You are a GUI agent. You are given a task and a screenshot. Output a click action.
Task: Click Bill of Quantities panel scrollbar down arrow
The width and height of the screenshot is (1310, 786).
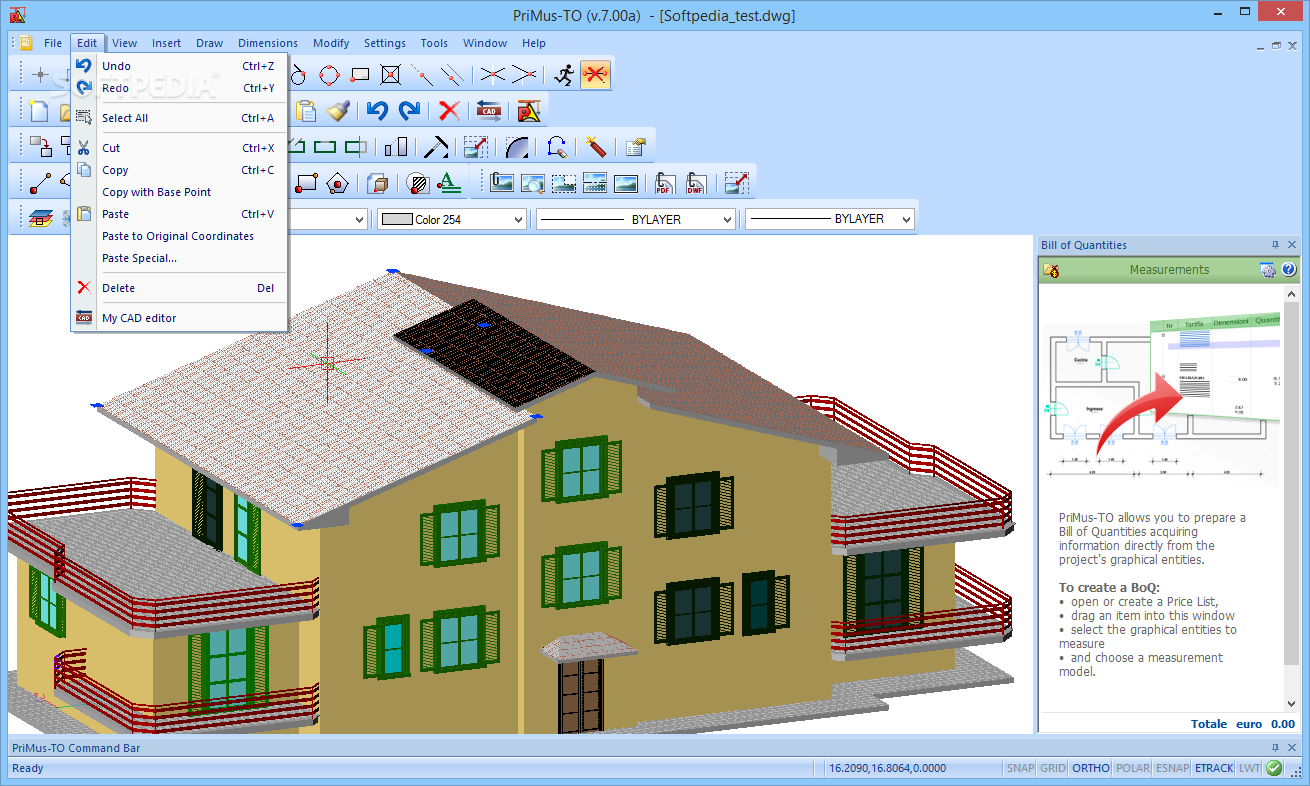click(1292, 705)
